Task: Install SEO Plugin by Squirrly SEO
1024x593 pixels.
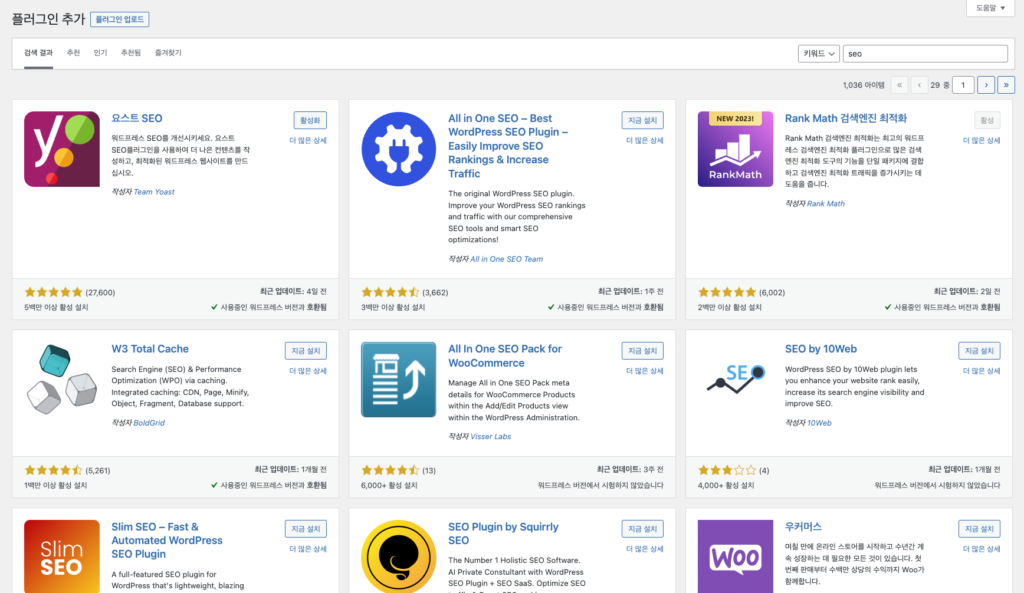Action: tap(643, 528)
